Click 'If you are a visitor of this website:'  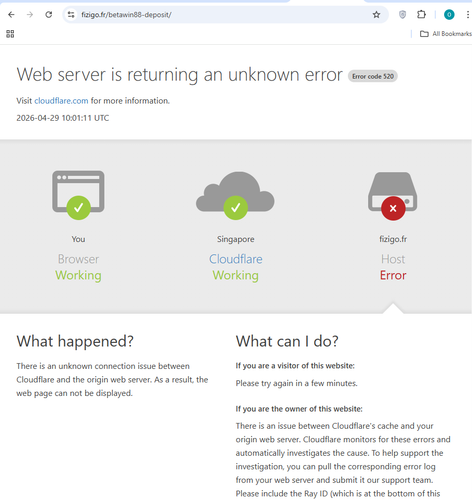point(295,366)
